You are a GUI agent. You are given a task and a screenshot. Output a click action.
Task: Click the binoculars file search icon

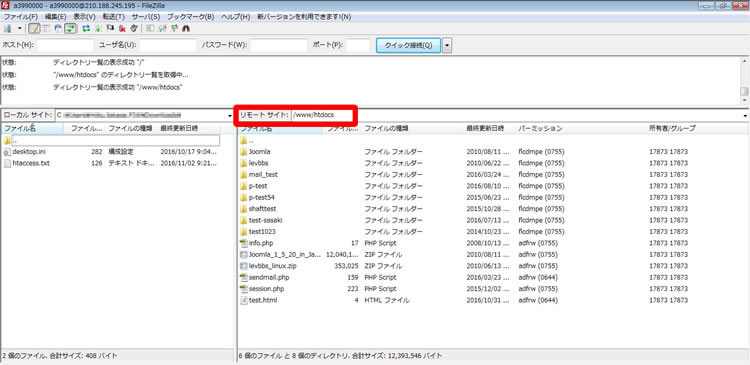[186, 28]
